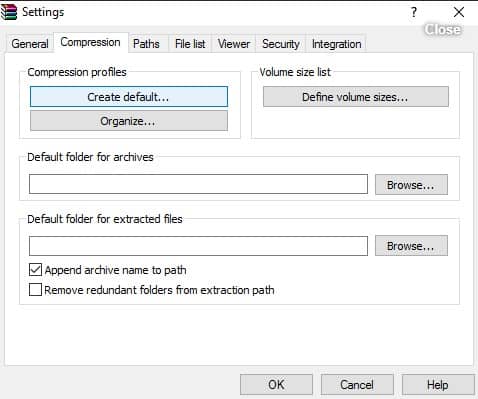
Task: Focus the default extracted files folder field
Action: click(198, 246)
